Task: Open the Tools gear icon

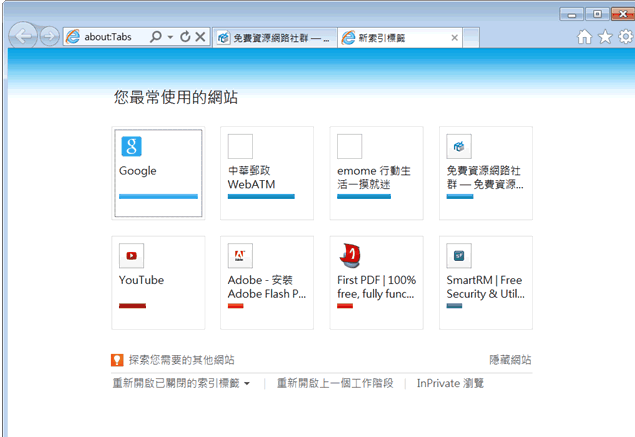Action: (626, 37)
